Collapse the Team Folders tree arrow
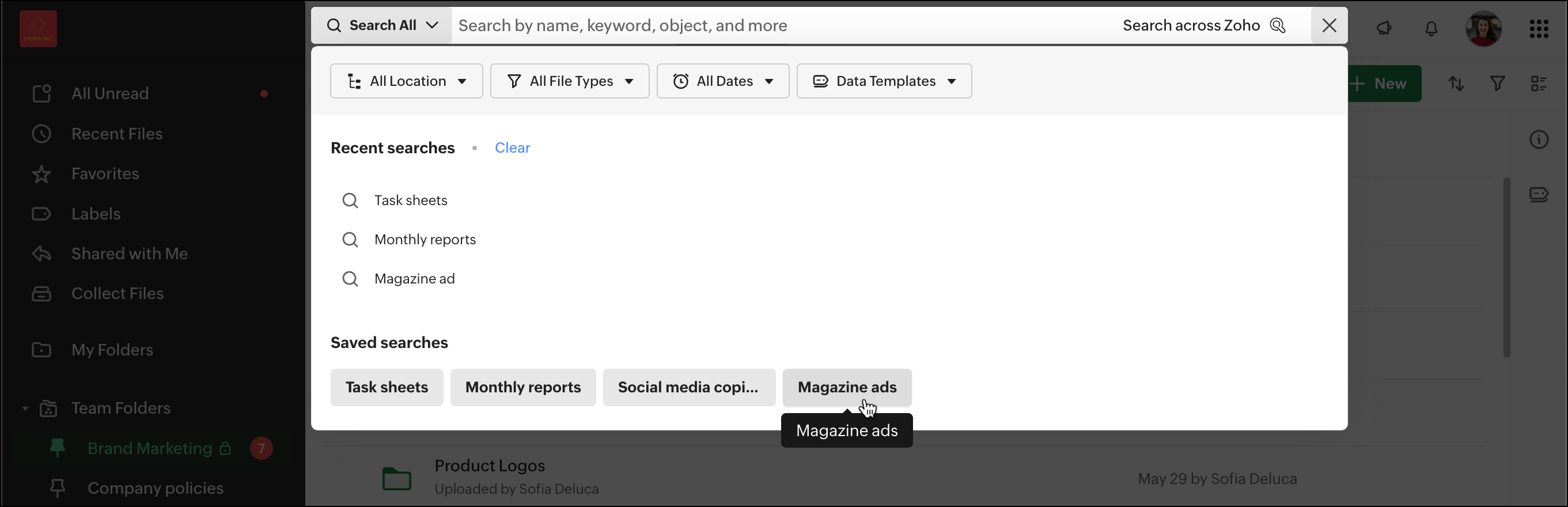Screen dimensions: 1568x507 pyautogui.click(x=25, y=408)
